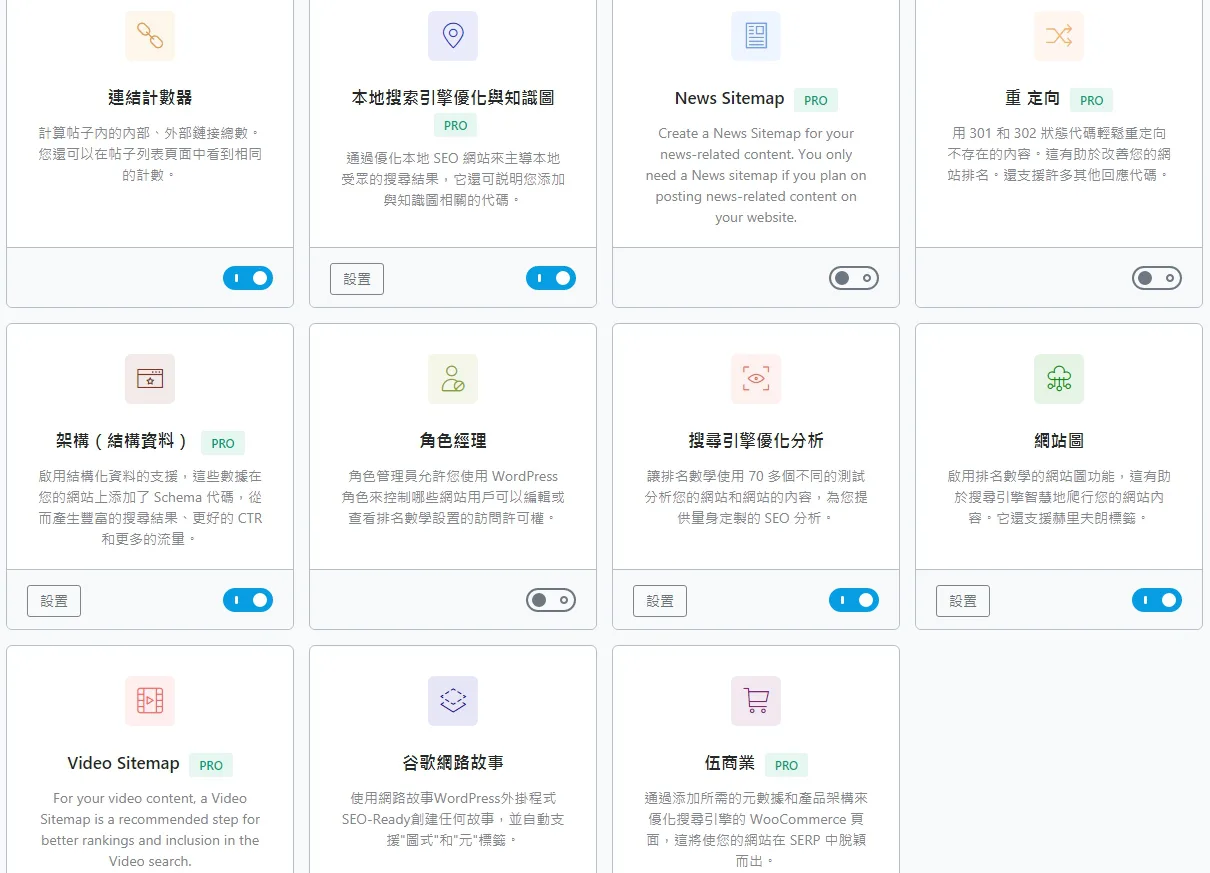
Task: Enable the News Sitemap toggle
Action: pyautogui.click(x=854, y=278)
